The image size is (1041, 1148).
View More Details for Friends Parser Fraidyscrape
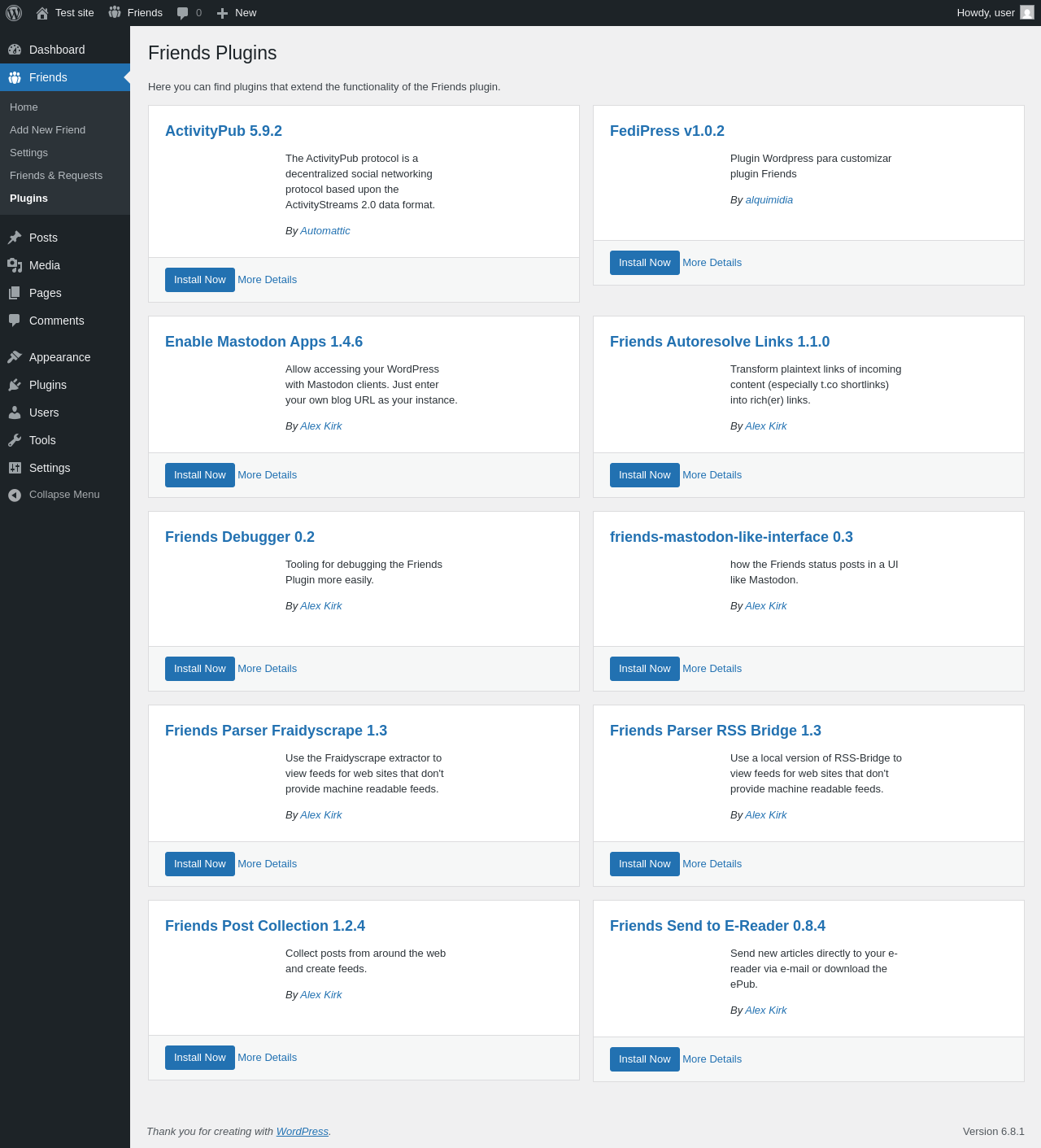tap(267, 864)
